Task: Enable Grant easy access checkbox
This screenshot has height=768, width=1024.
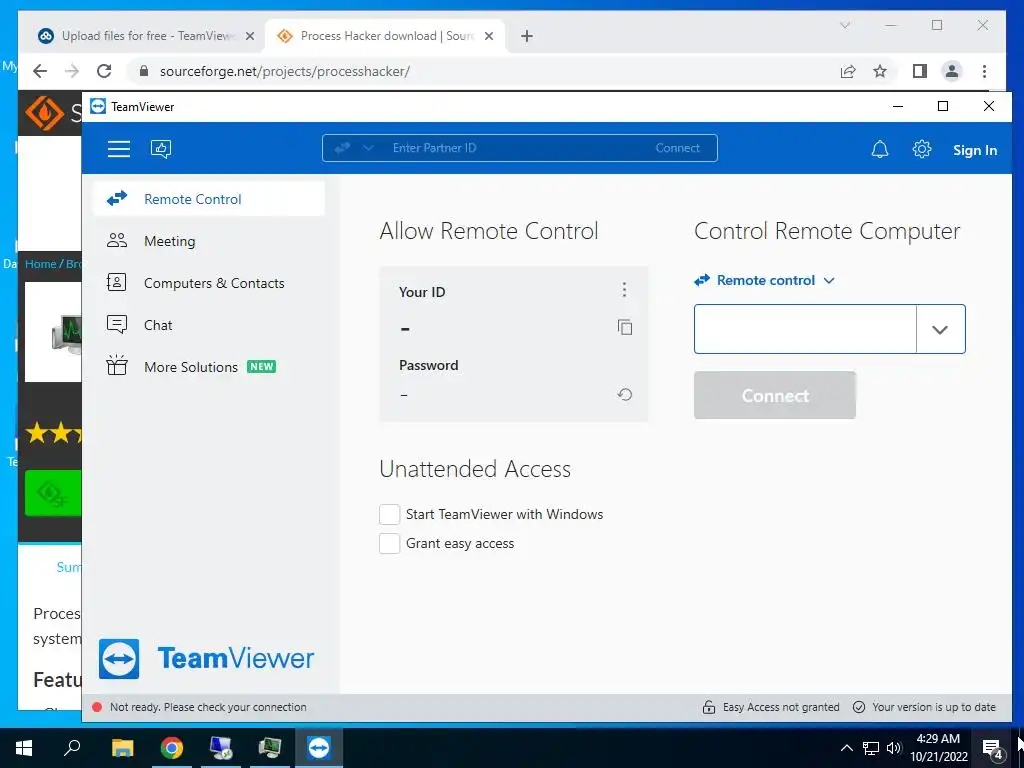Action: pyautogui.click(x=389, y=543)
